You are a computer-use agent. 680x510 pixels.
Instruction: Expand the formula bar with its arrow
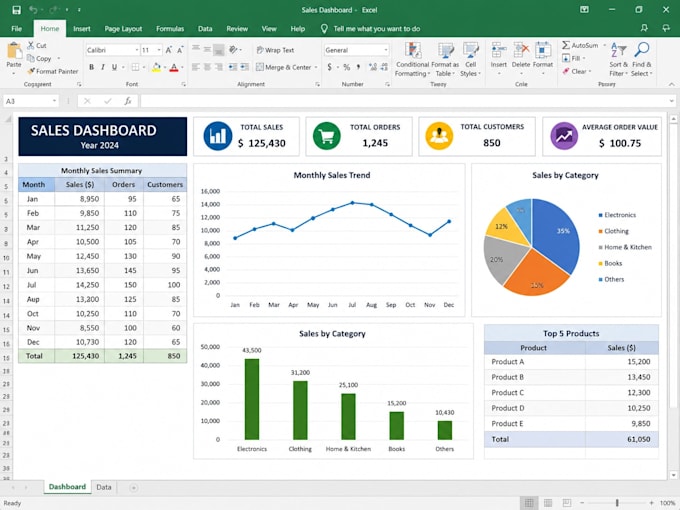click(x=671, y=101)
